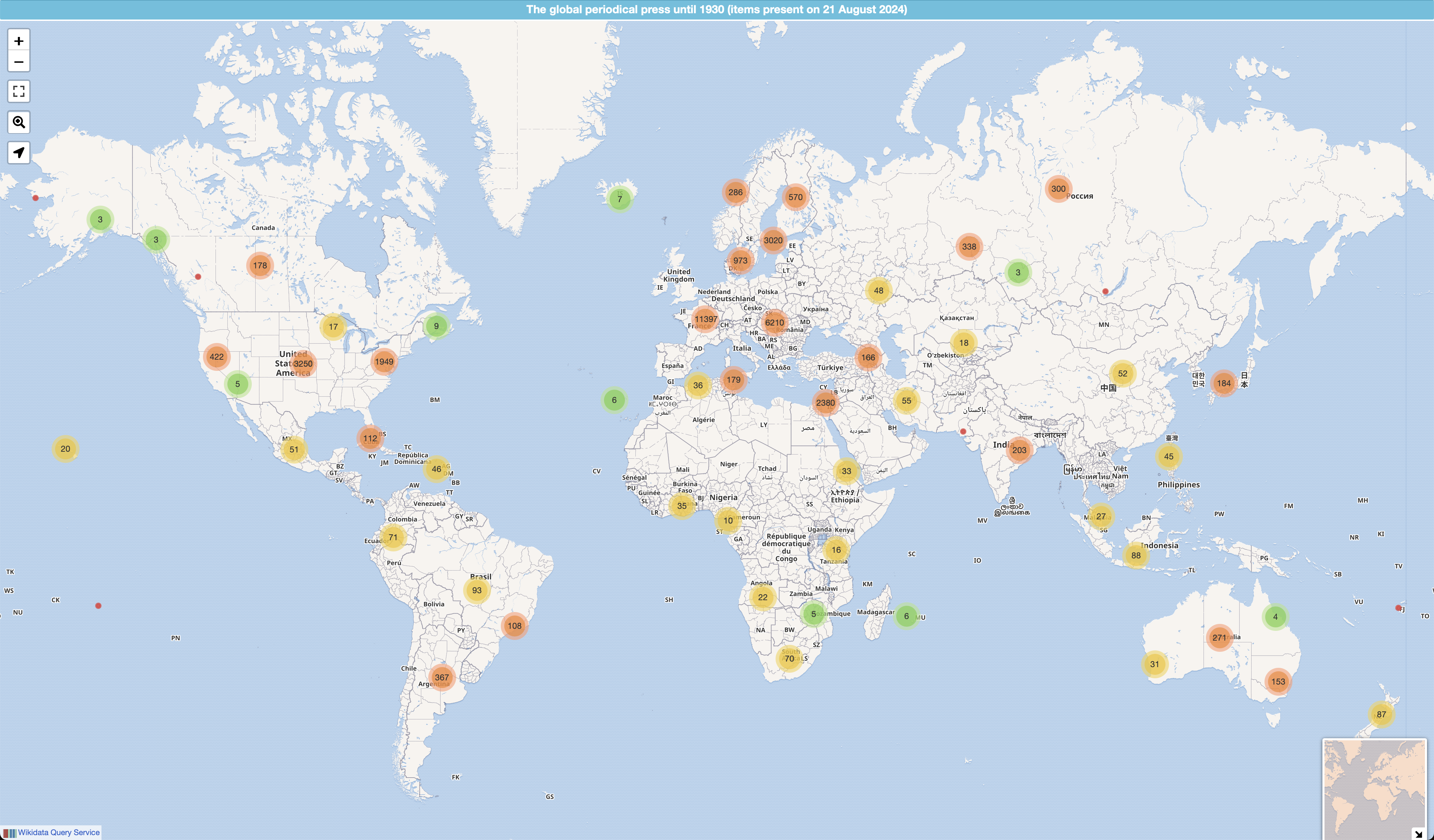Open the 3250 cluster in United States
This screenshot has width=1434, height=840.
point(303,364)
